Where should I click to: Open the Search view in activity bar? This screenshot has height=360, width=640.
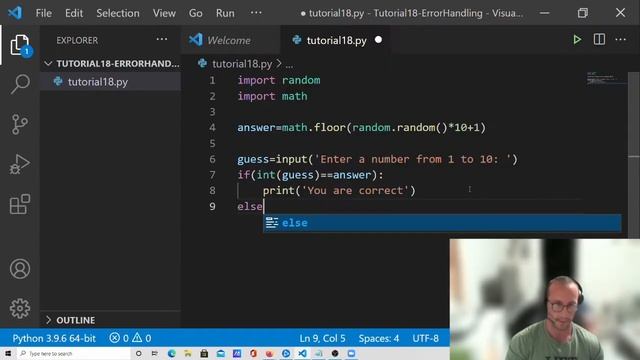pos(20,84)
